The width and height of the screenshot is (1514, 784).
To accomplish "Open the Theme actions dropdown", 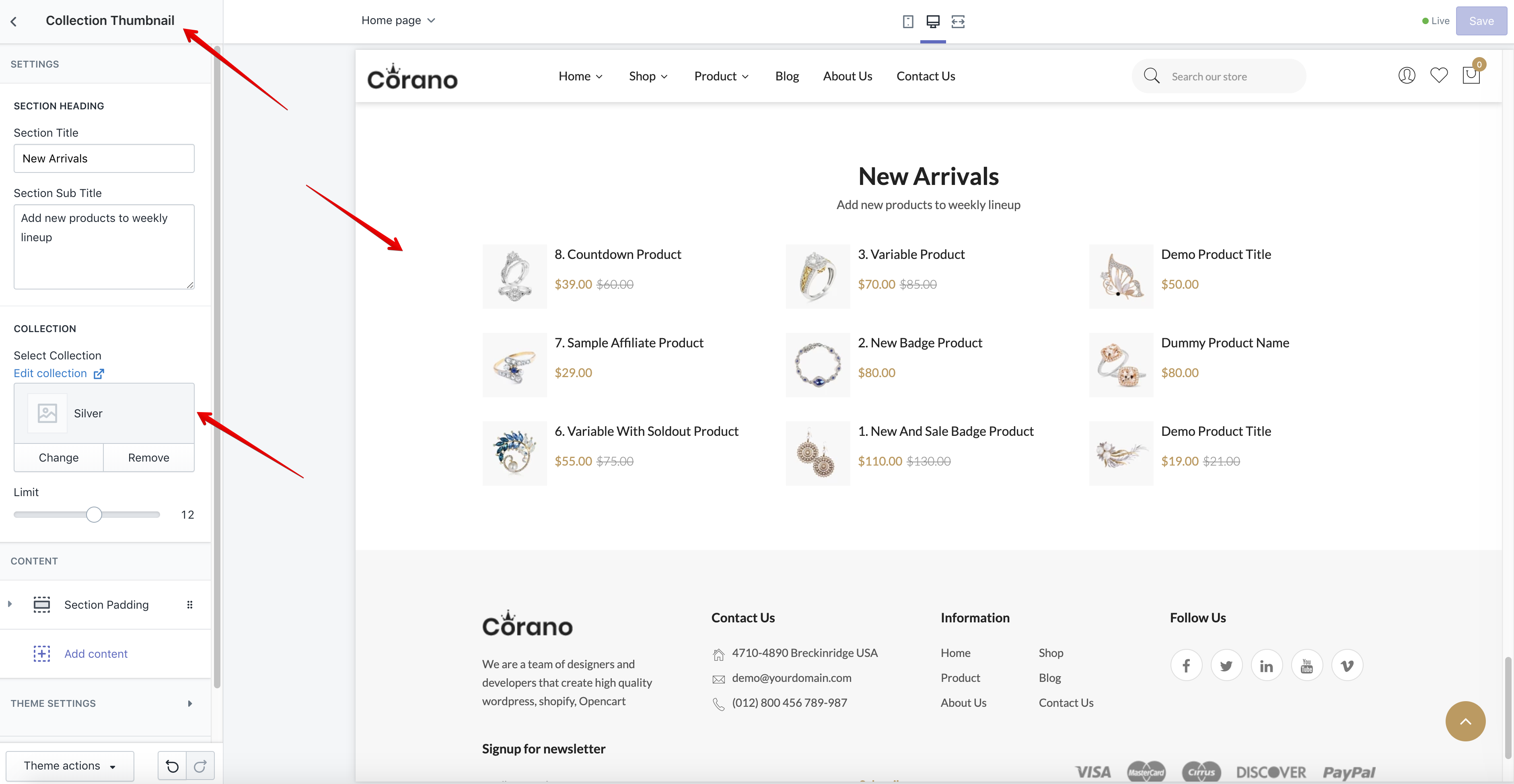I will point(70,766).
